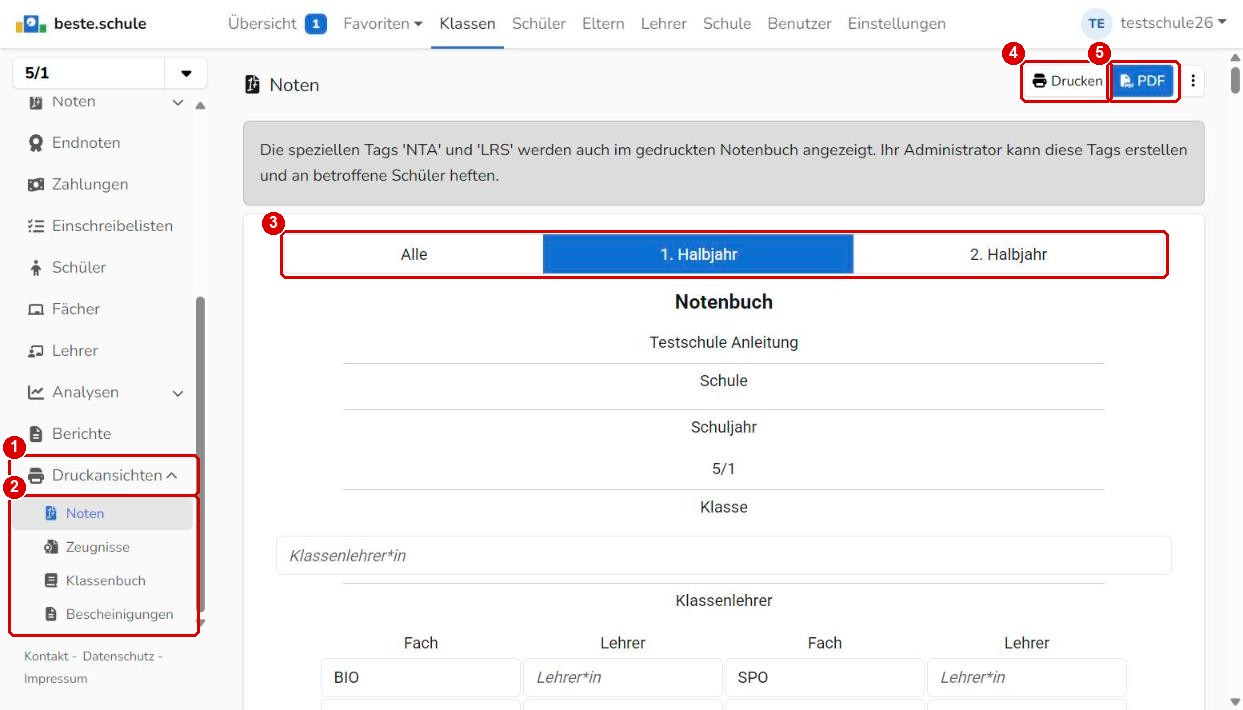Screen dimensions: 1243x710
Task: Open the Favoriten dropdown menu
Action: coord(382,24)
